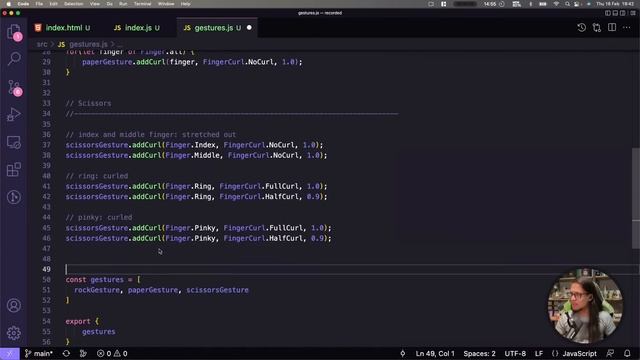Viewport: 640px width, 360px height.
Task: Open the Customize Layout icon
Action: pyautogui.click(x=633, y=13)
